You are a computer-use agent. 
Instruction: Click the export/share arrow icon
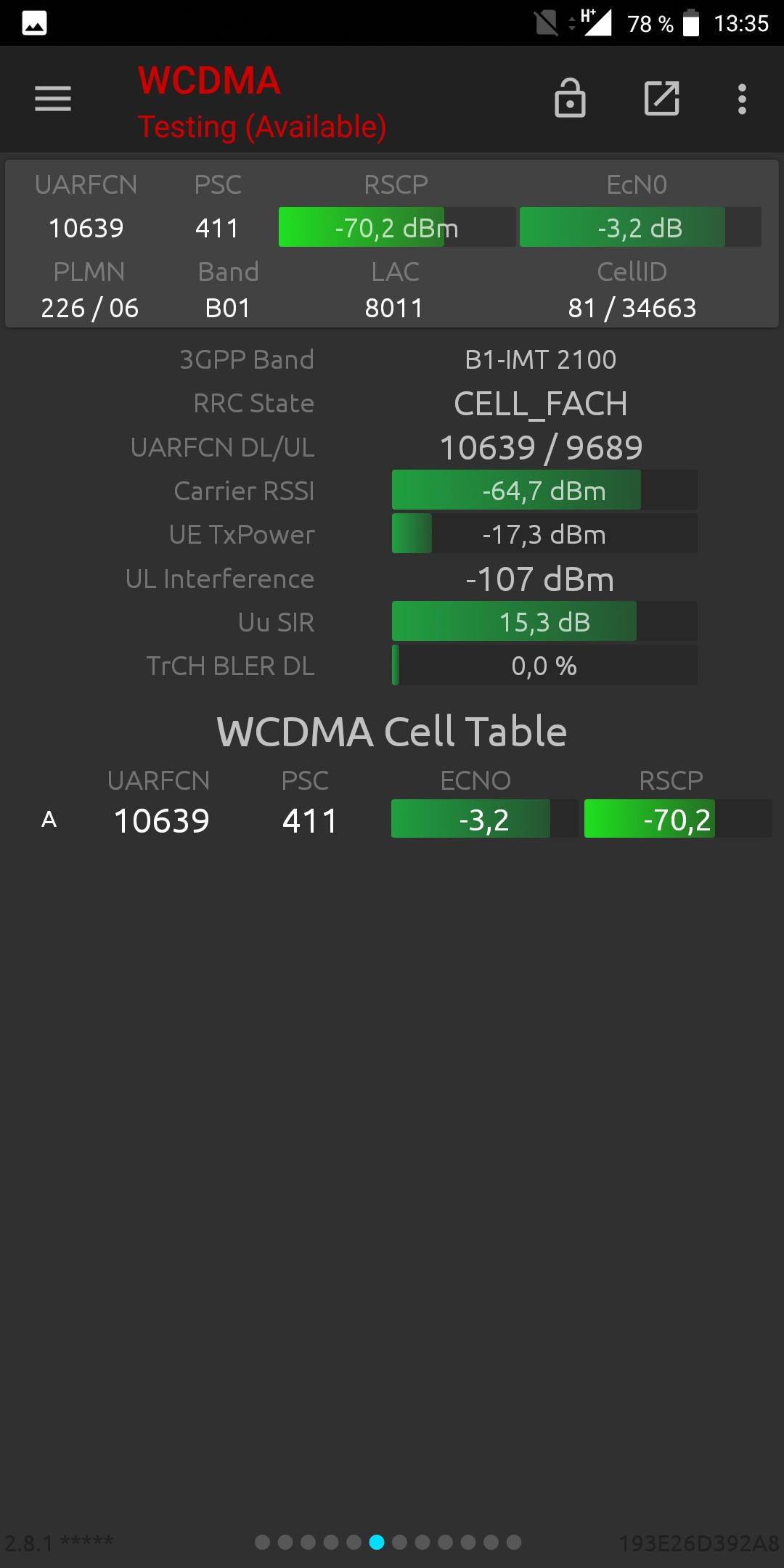[x=661, y=99]
